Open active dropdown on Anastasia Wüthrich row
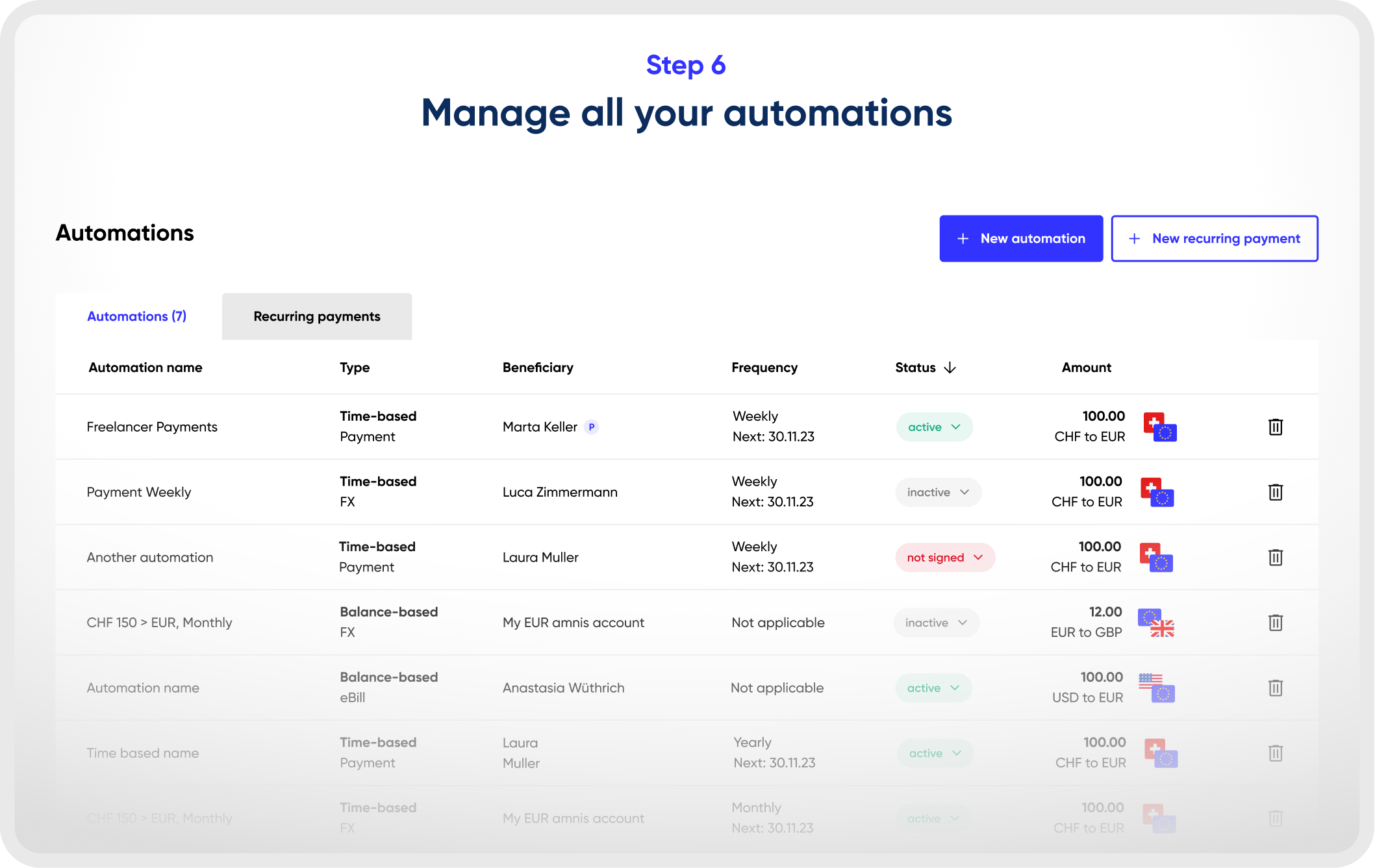Image resolution: width=1375 pixels, height=868 pixels. pos(933,688)
